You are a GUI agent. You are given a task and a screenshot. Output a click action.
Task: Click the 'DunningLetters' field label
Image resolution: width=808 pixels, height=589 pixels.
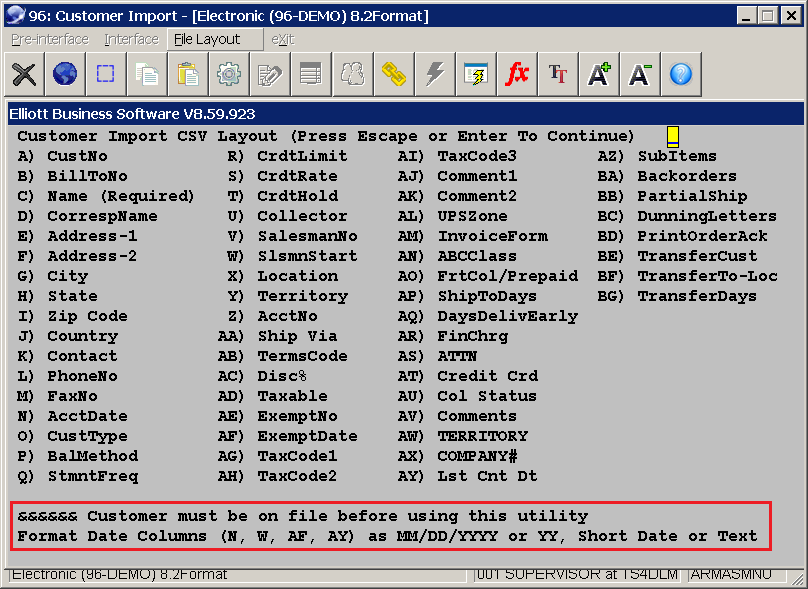pyautogui.click(x=707, y=216)
